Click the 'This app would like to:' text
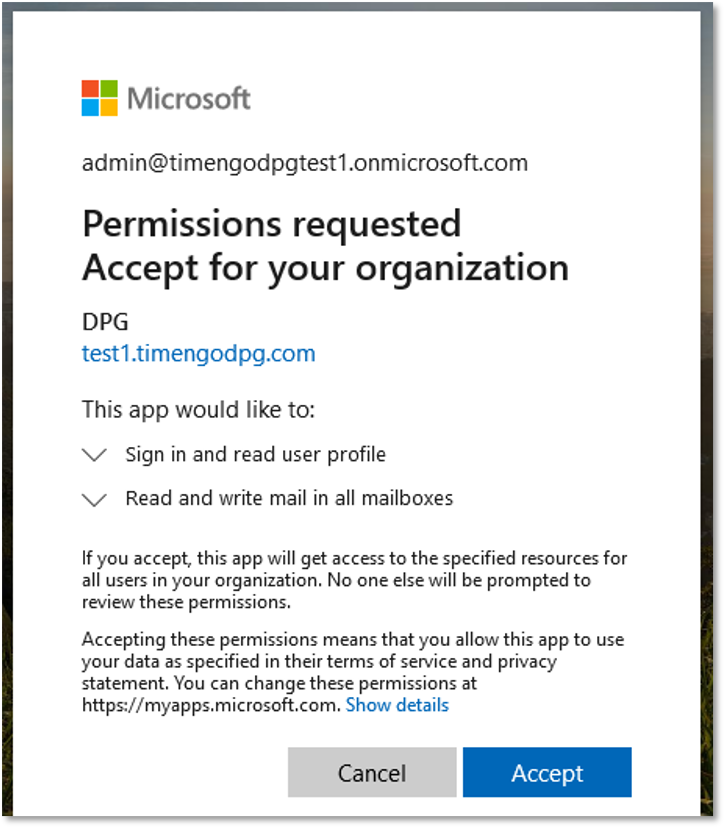725x827 pixels. point(198,410)
